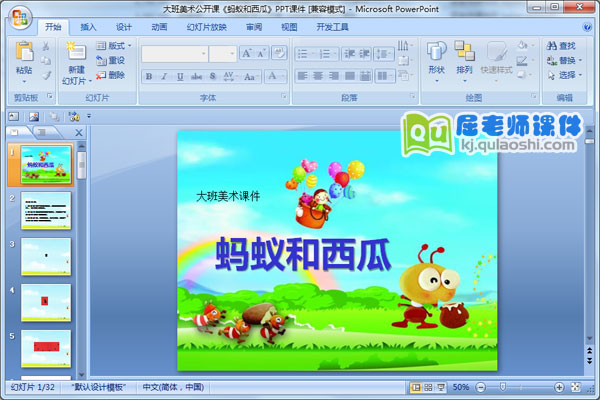Open the Developer (开发工具) tab
This screenshot has width=600, height=400.
pyautogui.click(x=332, y=27)
